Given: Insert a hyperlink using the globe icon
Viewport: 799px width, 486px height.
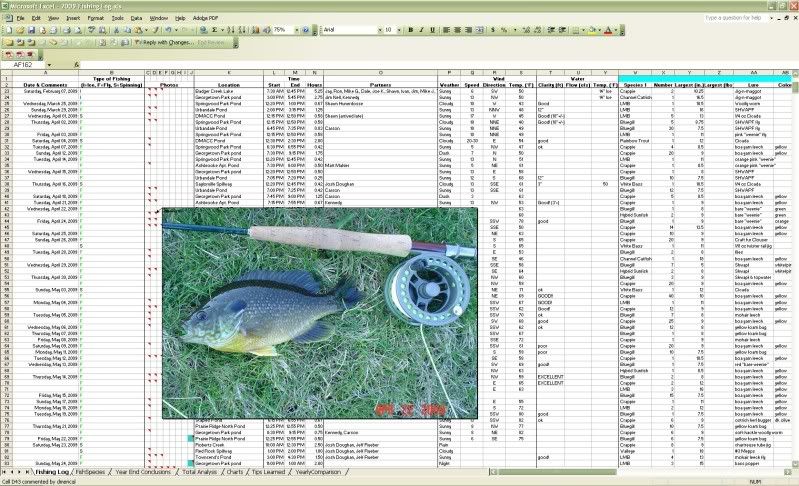Looking at the screenshot, I should 203,30.
